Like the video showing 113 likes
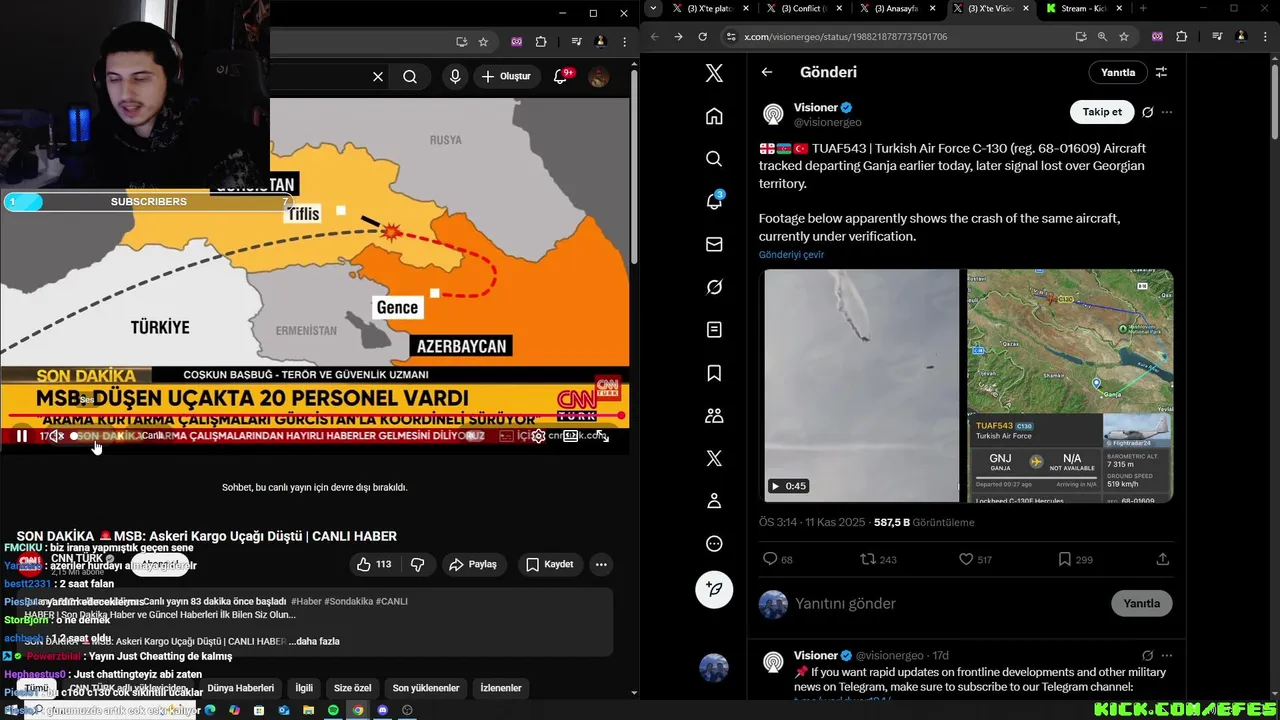The image size is (1280, 720). [x=374, y=564]
